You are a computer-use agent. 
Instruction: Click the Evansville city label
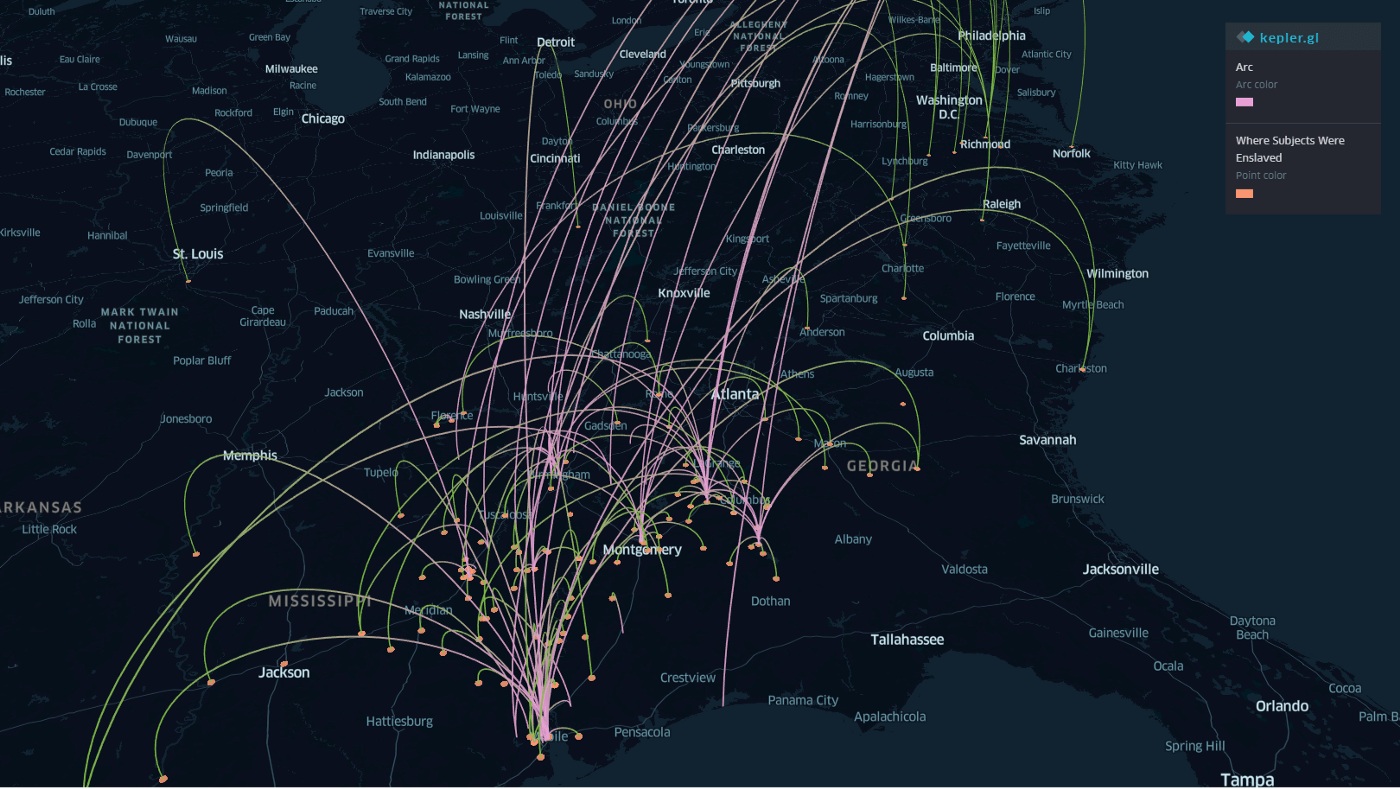coord(390,253)
